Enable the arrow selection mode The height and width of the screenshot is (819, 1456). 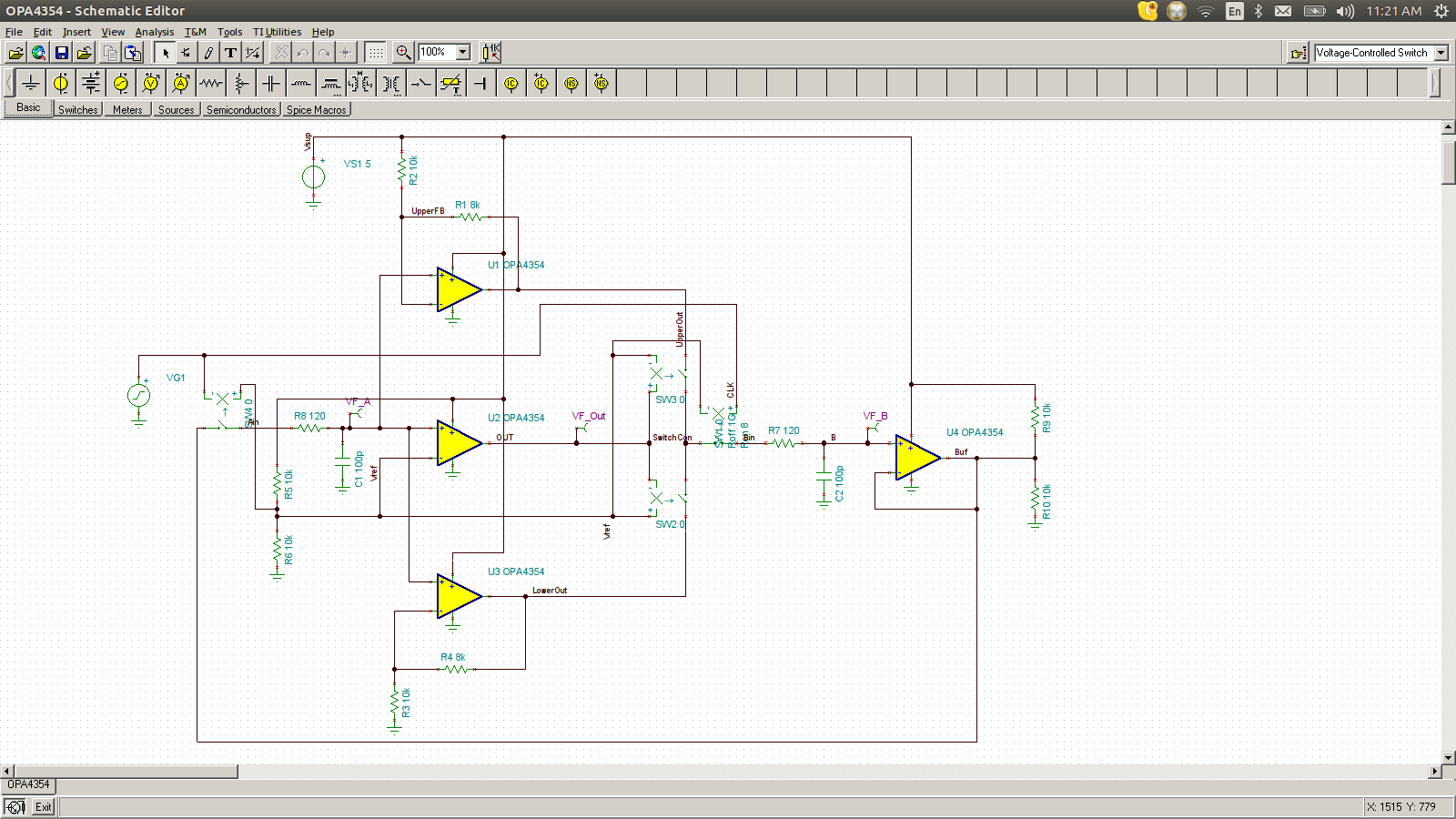coord(165,52)
